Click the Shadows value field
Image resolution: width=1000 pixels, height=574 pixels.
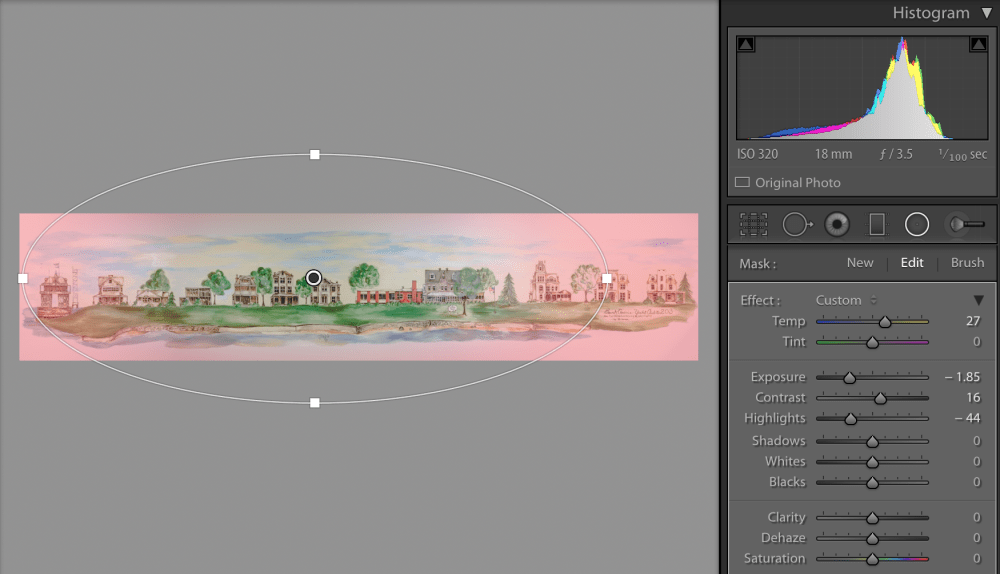pos(976,441)
